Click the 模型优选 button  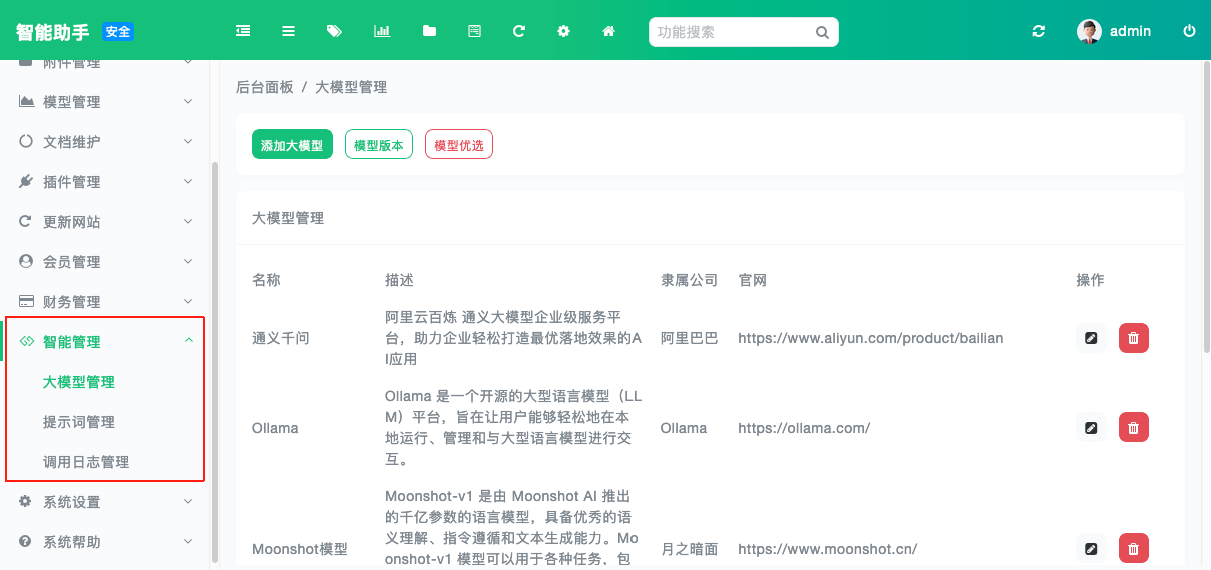pos(459,145)
